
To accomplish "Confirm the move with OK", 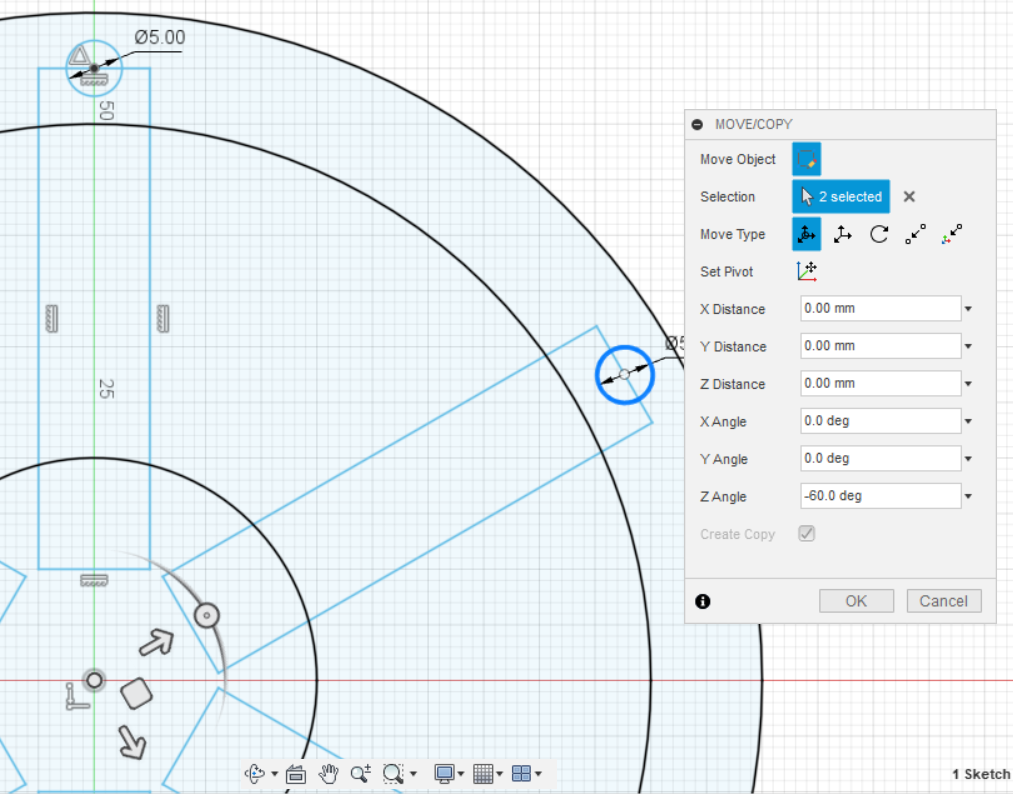I will point(856,601).
